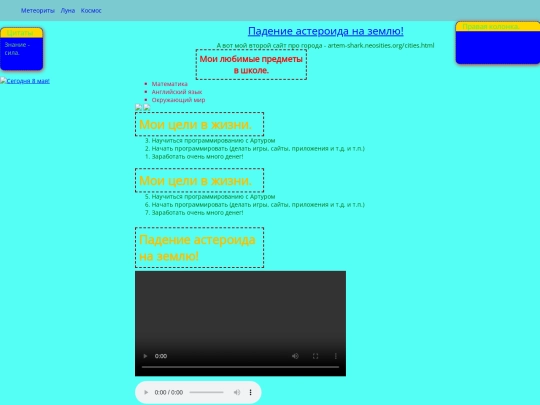The image size is (540, 405).
Task: Click the Мои любимые предметы в школе heading
Action: click(x=251, y=64)
